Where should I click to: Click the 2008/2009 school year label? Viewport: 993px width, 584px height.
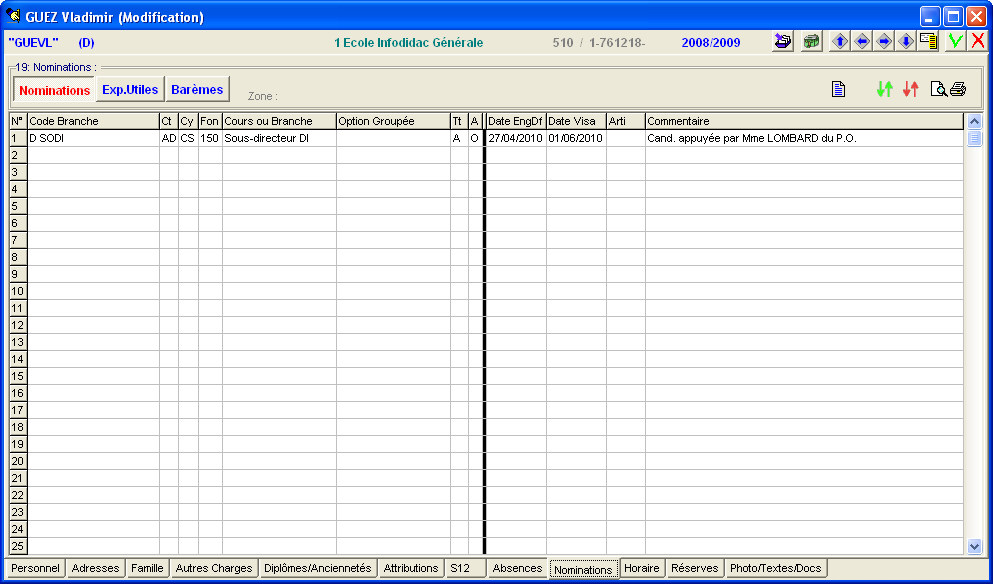point(711,43)
